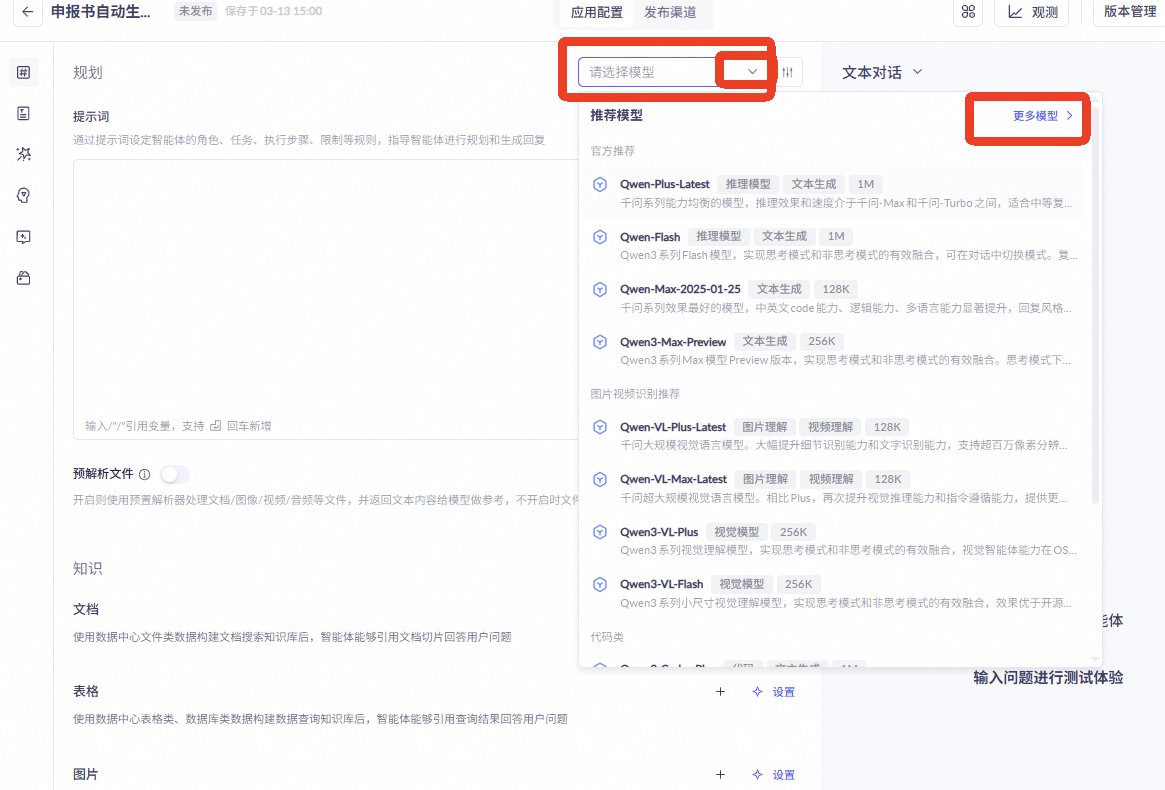Click the Qwen3-VL-Flash model icon

click(x=600, y=584)
